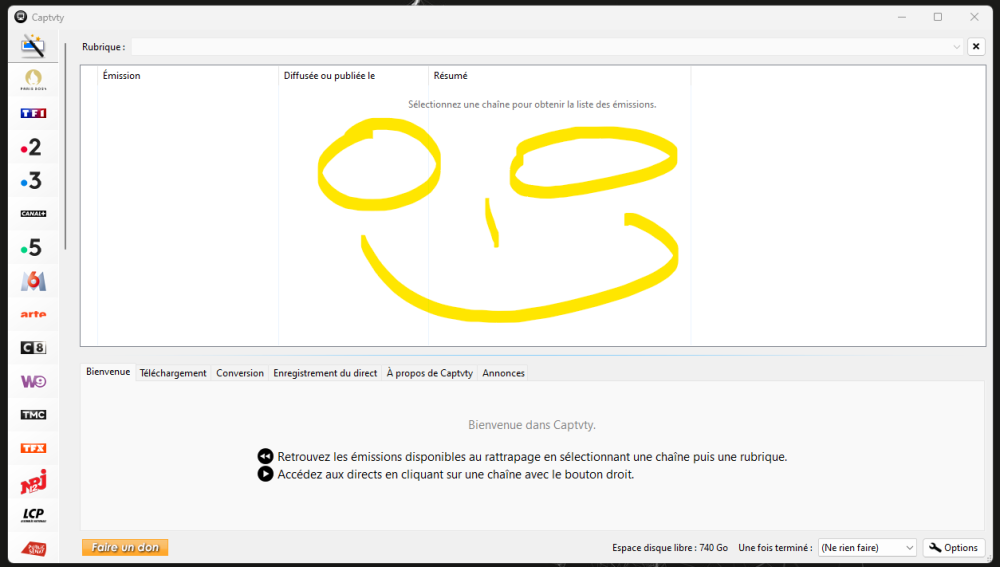Screen dimensions: 1000x567
Task: Select the C8 channel
Action: click(33, 348)
